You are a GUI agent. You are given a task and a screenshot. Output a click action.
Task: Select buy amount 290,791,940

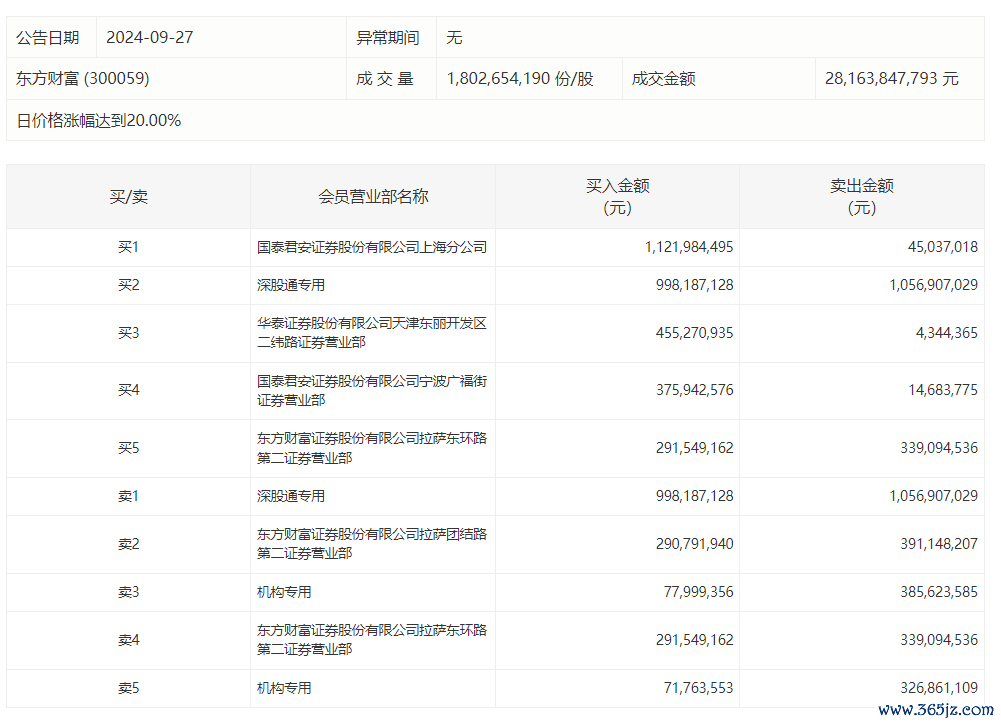coord(695,544)
